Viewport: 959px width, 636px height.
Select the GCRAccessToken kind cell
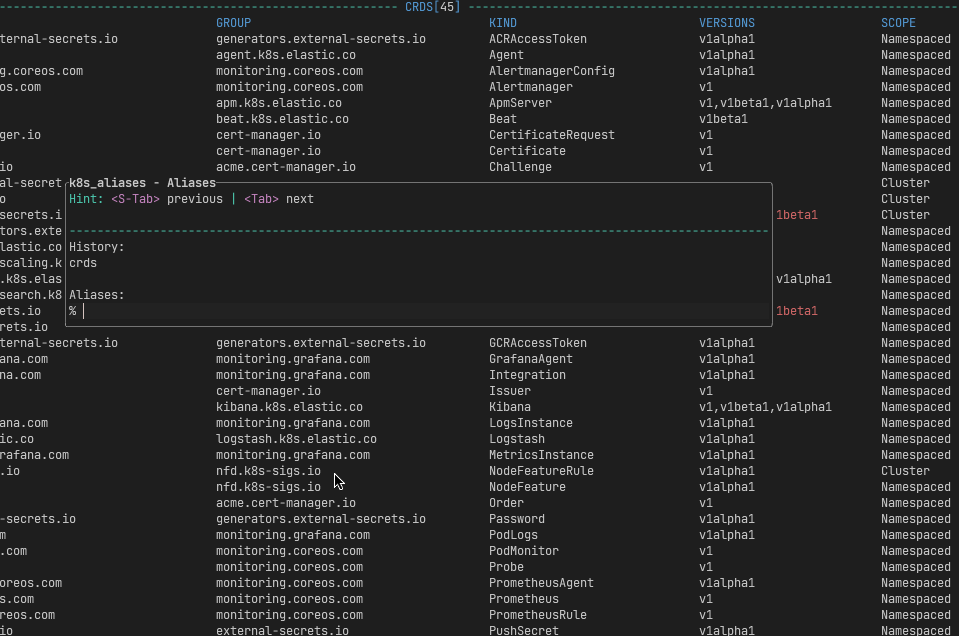tap(538, 343)
